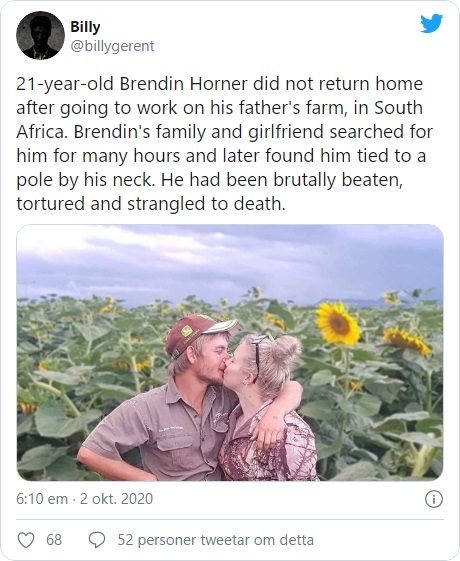Open the tweet timestamp 6:10 em
This screenshot has height=561, width=460.
[x=42, y=499]
